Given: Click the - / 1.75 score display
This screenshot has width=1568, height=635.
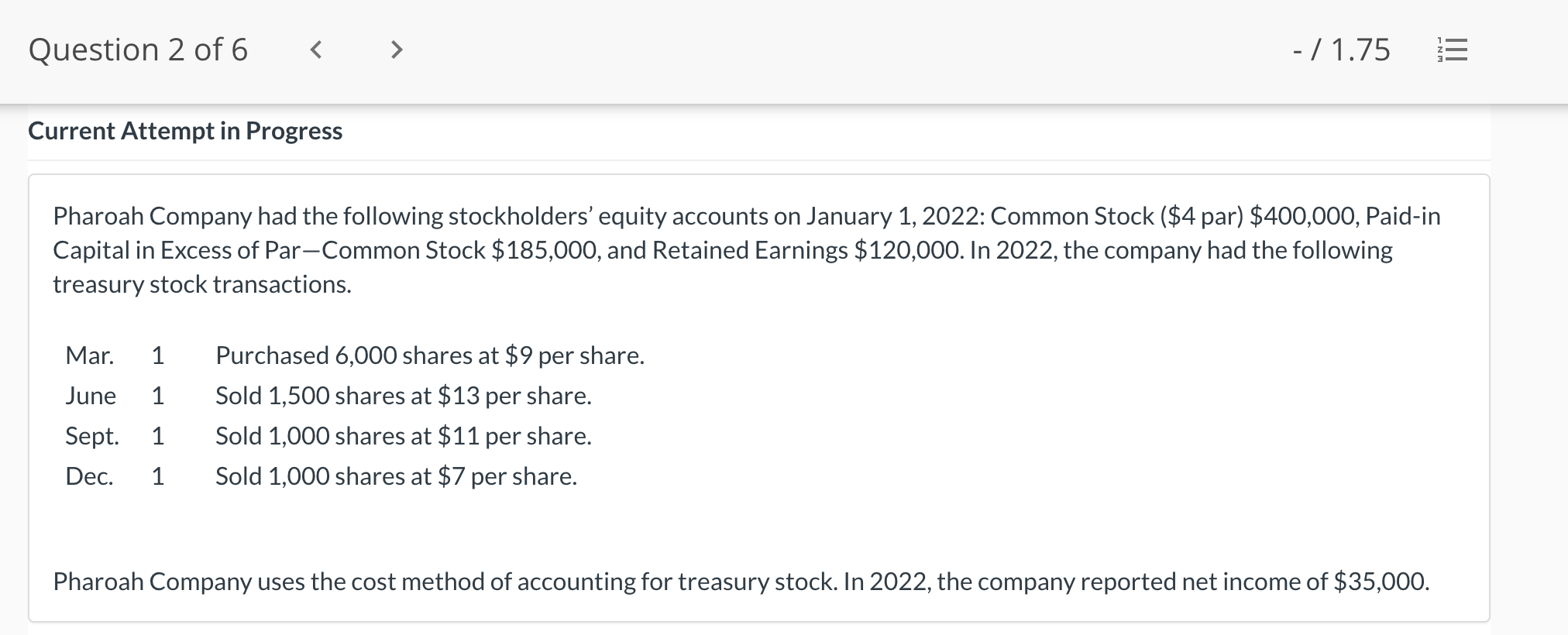Looking at the screenshot, I should [x=1340, y=50].
